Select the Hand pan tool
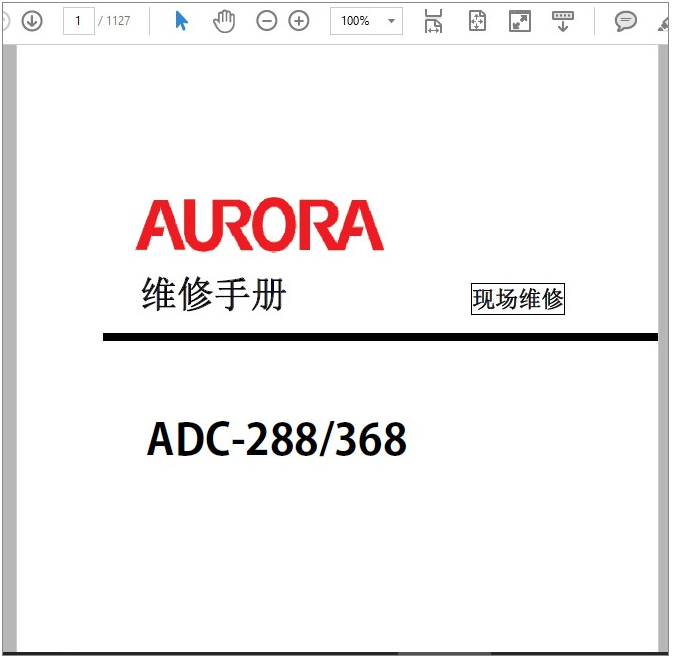 click(224, 21)
